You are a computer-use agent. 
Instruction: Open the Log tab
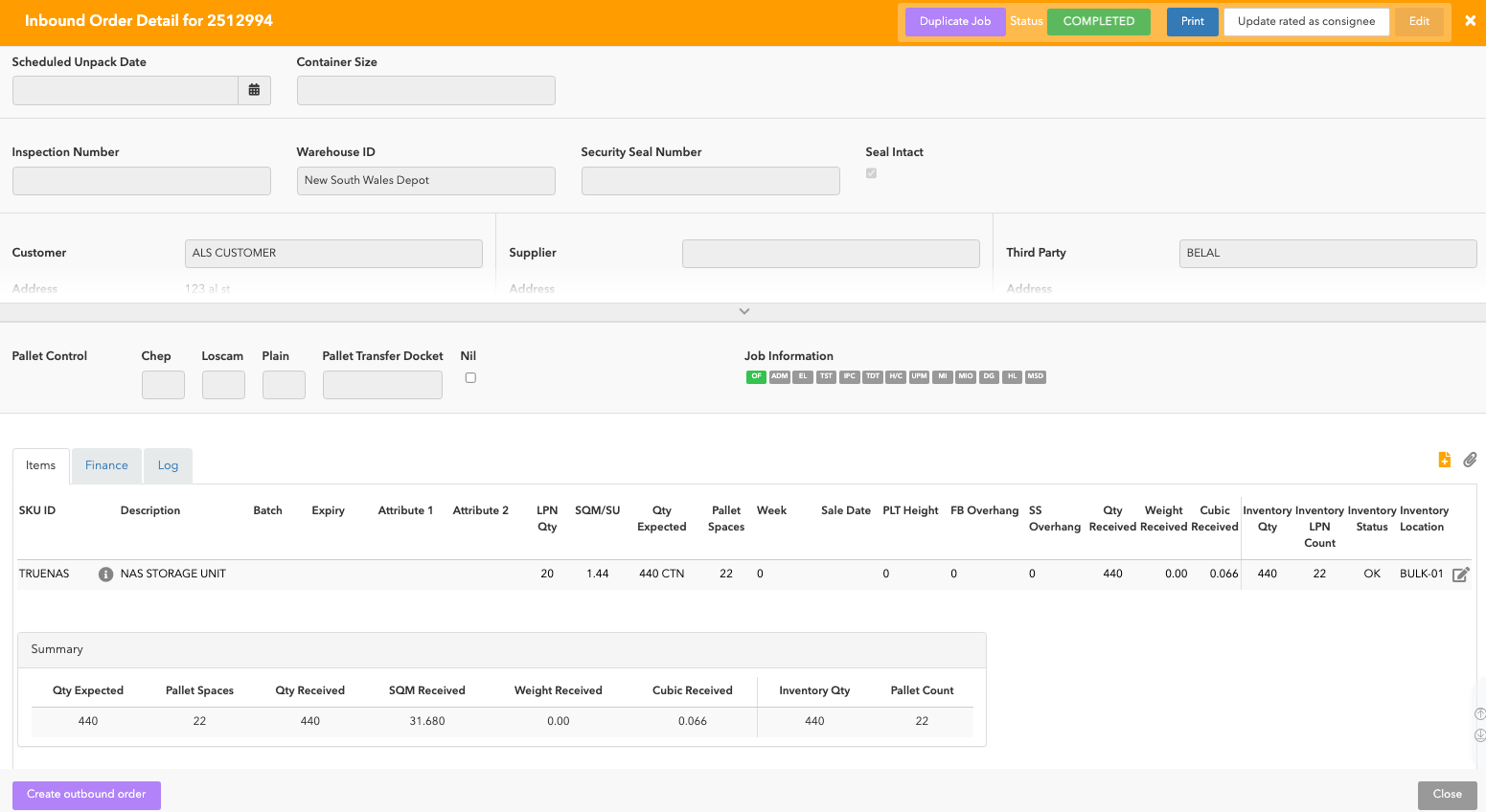coord(168,465)
